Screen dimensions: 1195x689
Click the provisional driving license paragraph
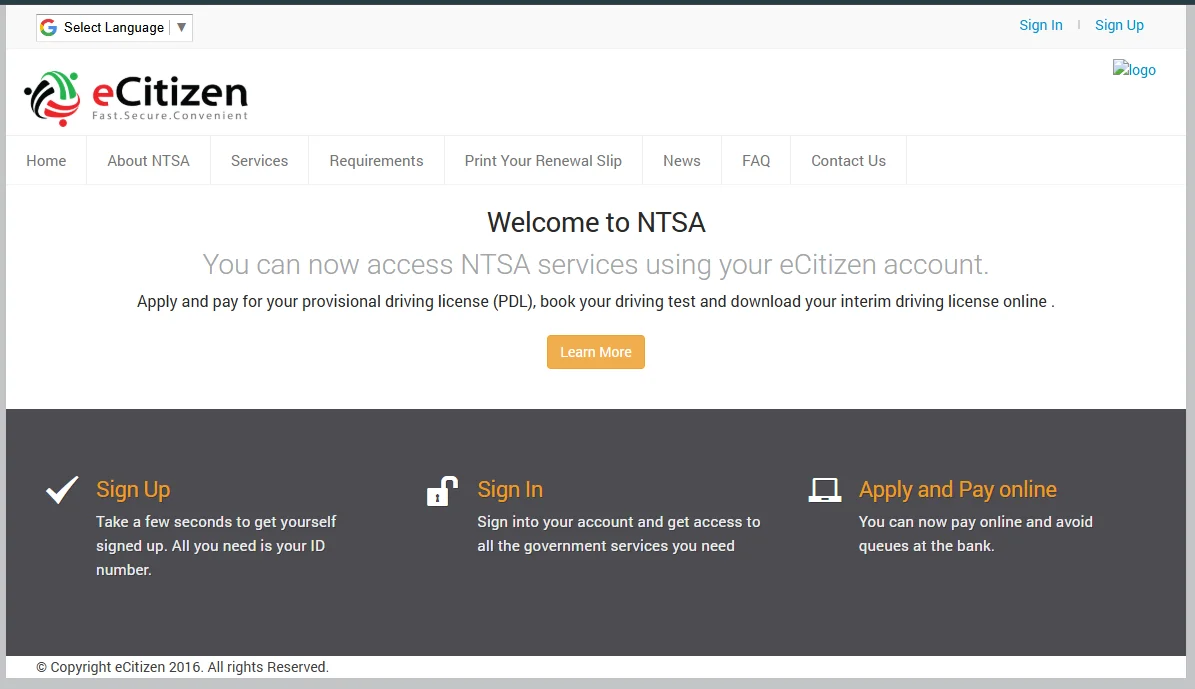tap(596, 302)
